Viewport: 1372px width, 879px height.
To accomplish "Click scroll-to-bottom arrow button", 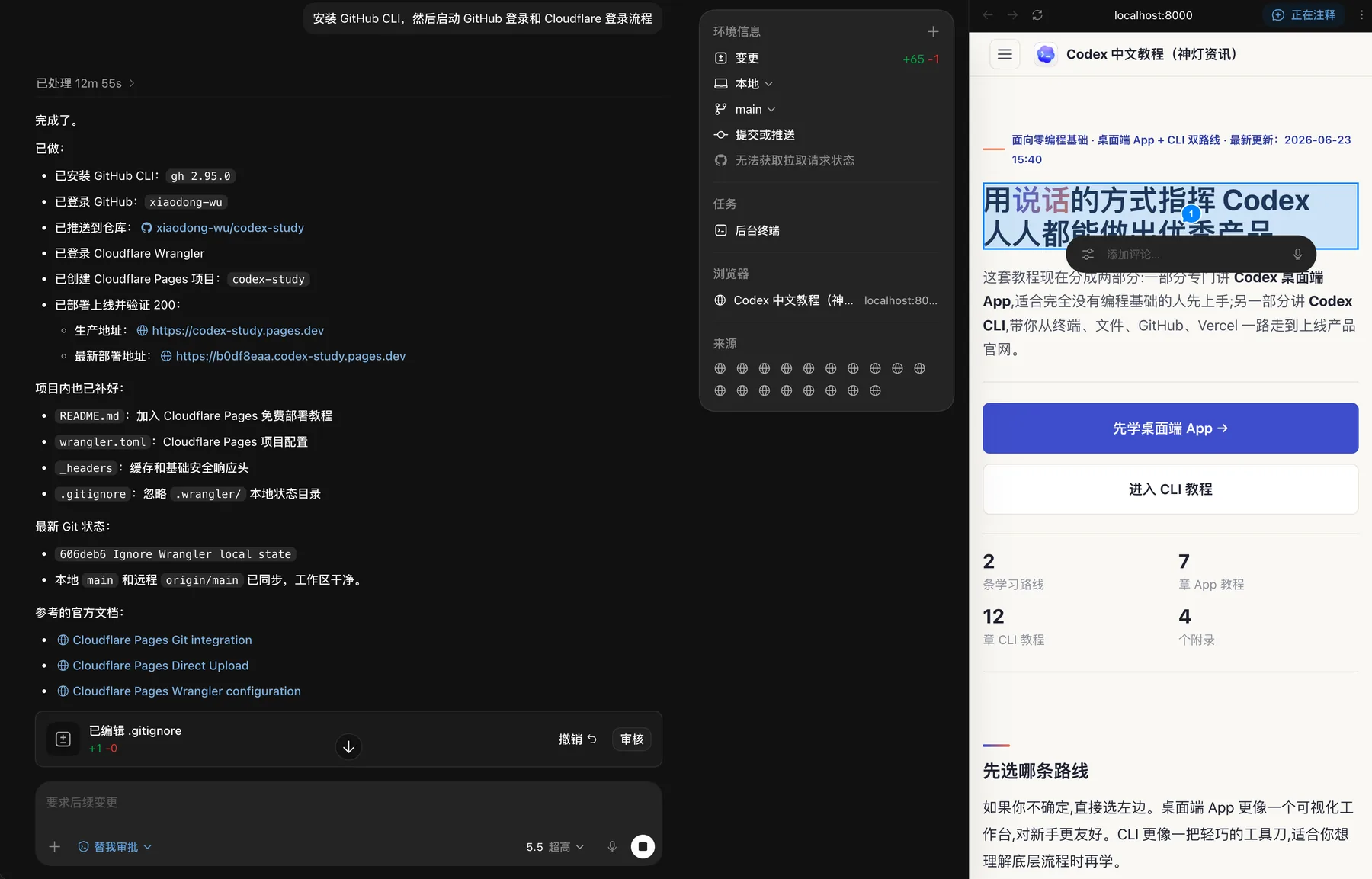I will pyautogui.click(x=348, y=747).
